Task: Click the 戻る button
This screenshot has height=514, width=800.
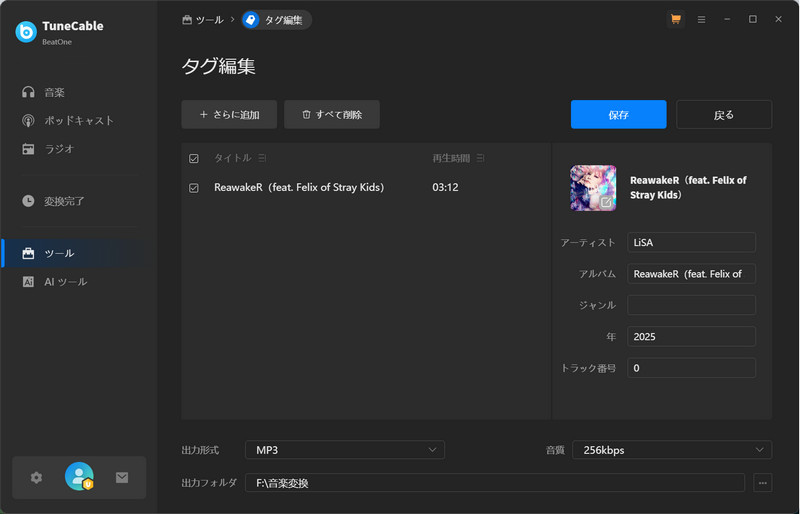Action: tap(724, 114)
